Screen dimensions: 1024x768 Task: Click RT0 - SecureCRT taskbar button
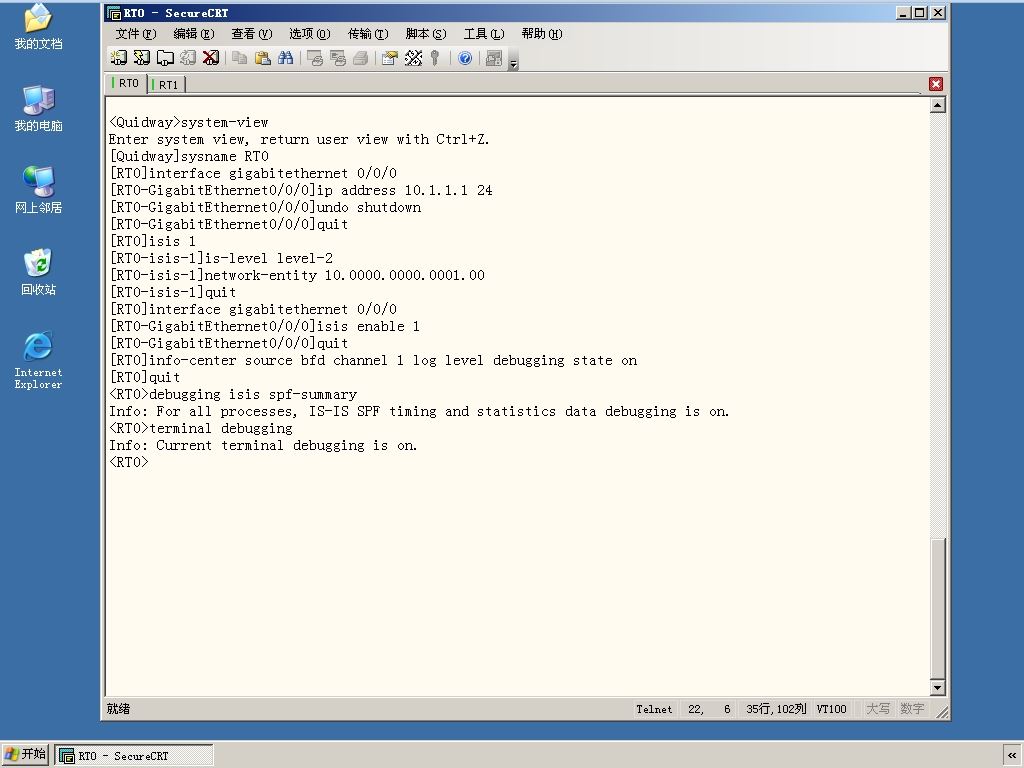[134, 756]
